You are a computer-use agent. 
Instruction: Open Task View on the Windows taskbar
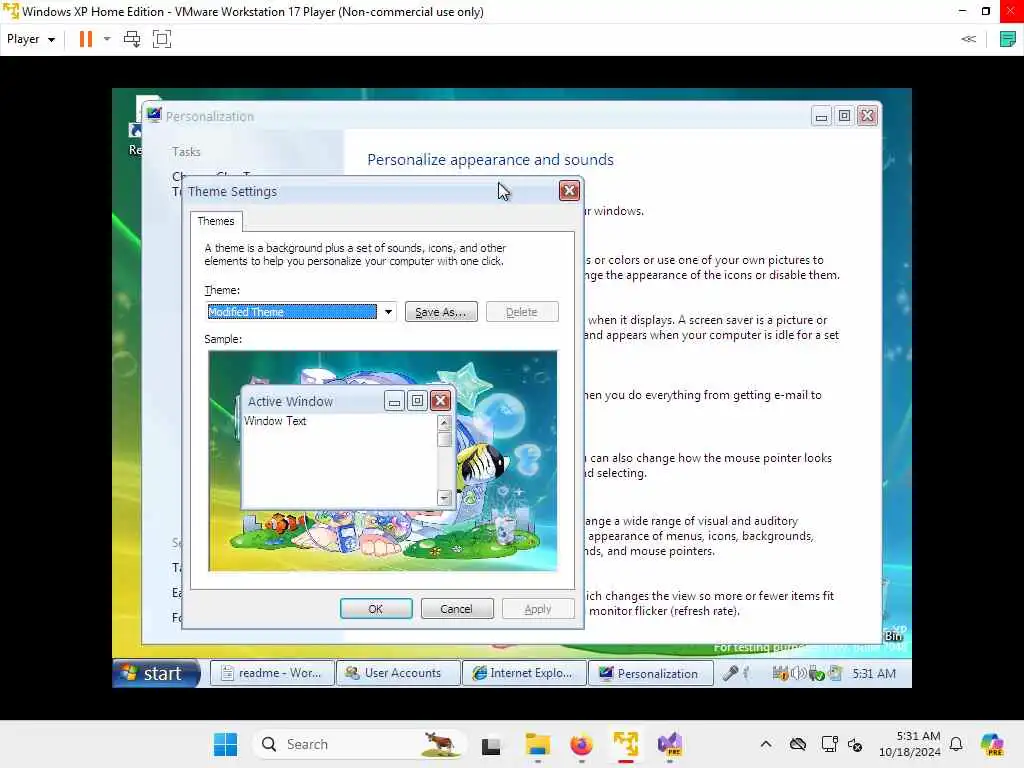pos(491,744)
